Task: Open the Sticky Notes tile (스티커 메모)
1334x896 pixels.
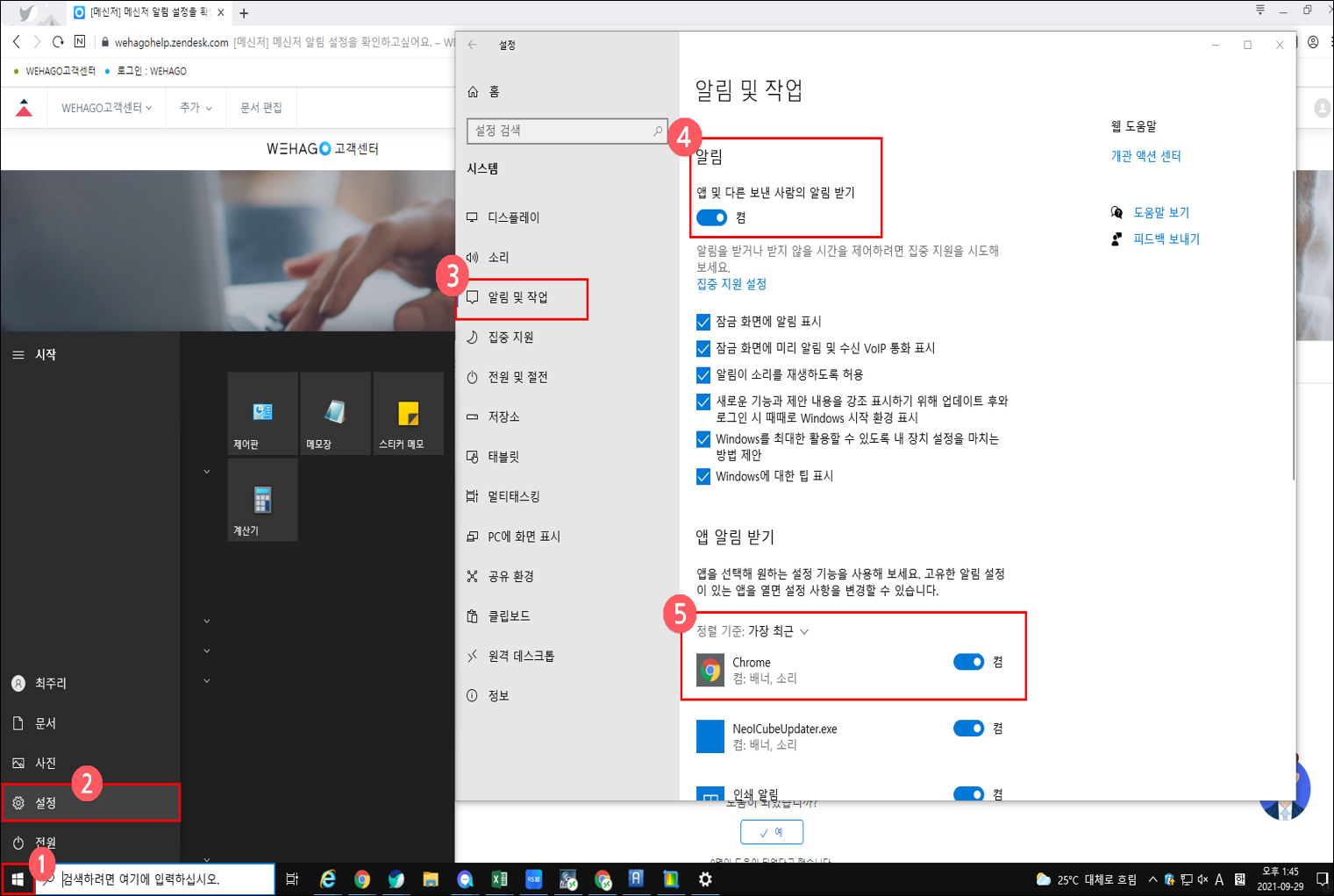Action: (x=408, y=414)
